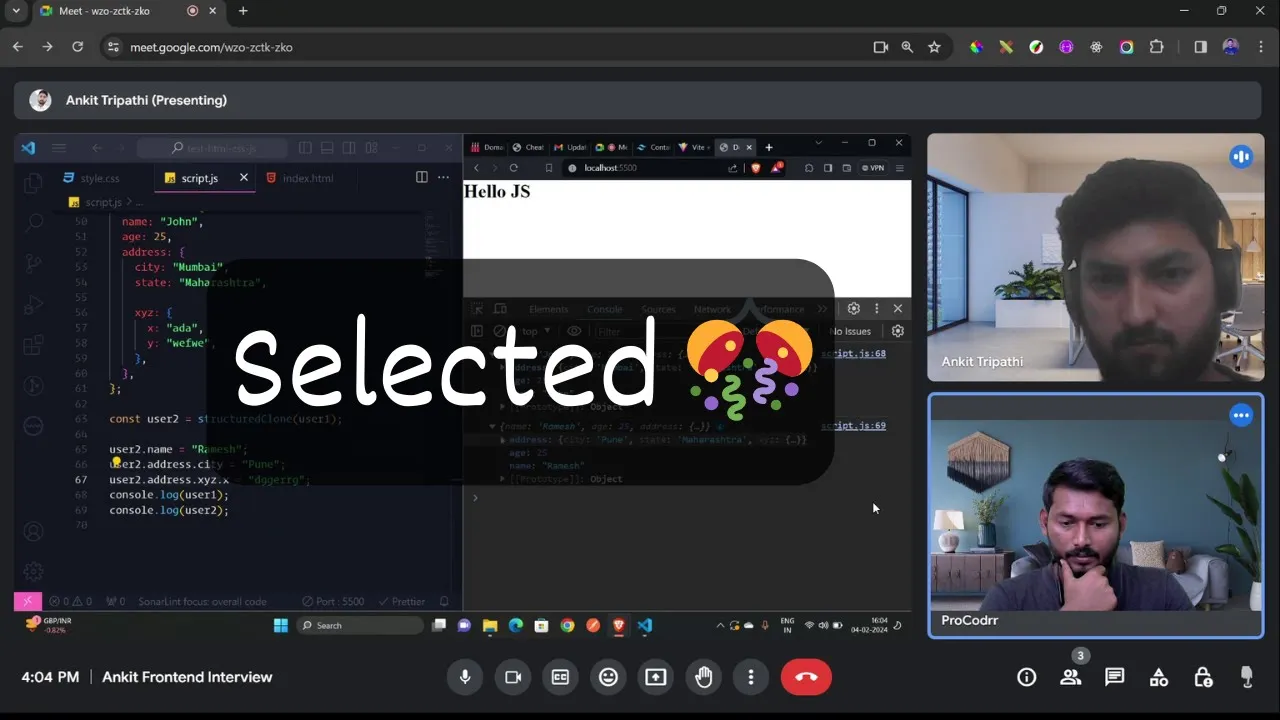The width and height of the screenshot is (1280, 720).
Task: Click the Brave icon in shared taskbar
Action: (619, 626)
